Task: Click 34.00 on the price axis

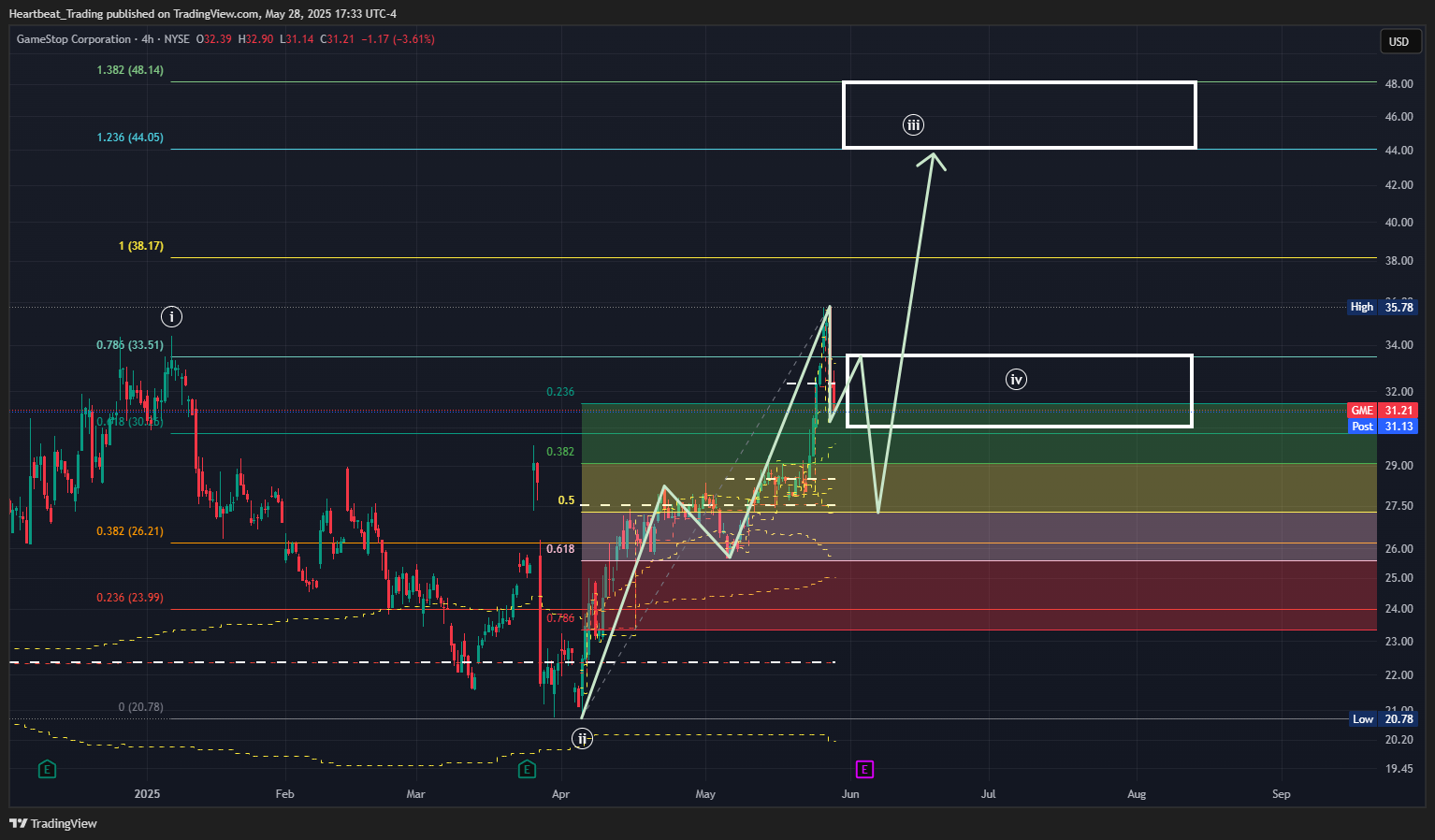Action: (x=1399, y=345)
